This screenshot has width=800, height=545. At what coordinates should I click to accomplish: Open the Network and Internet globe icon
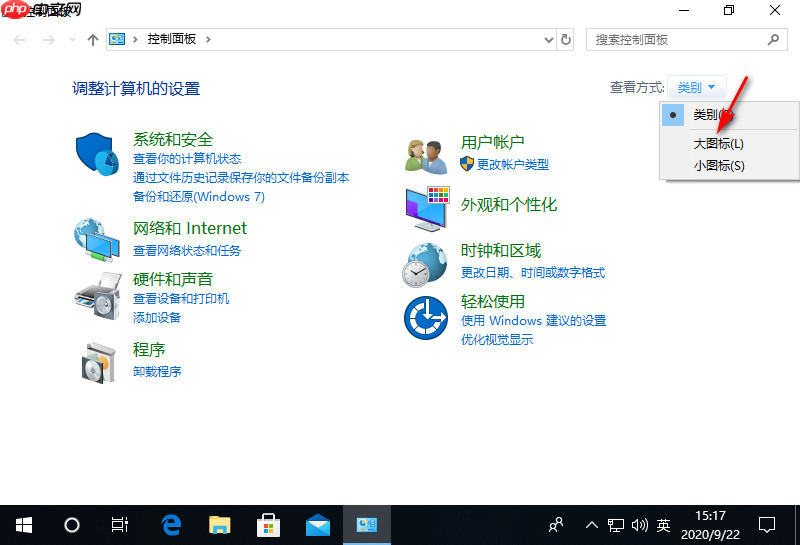pyautogui.click(x=97, y=240)
